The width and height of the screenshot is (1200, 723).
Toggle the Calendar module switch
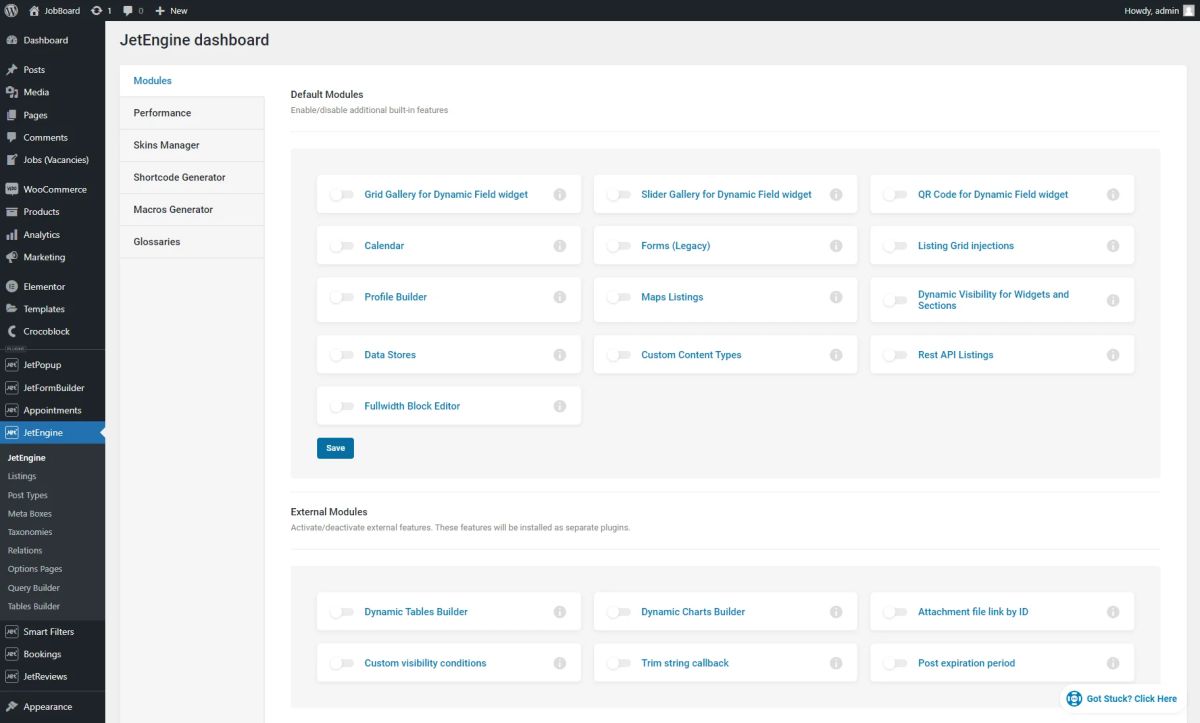[x=342, y=246]
